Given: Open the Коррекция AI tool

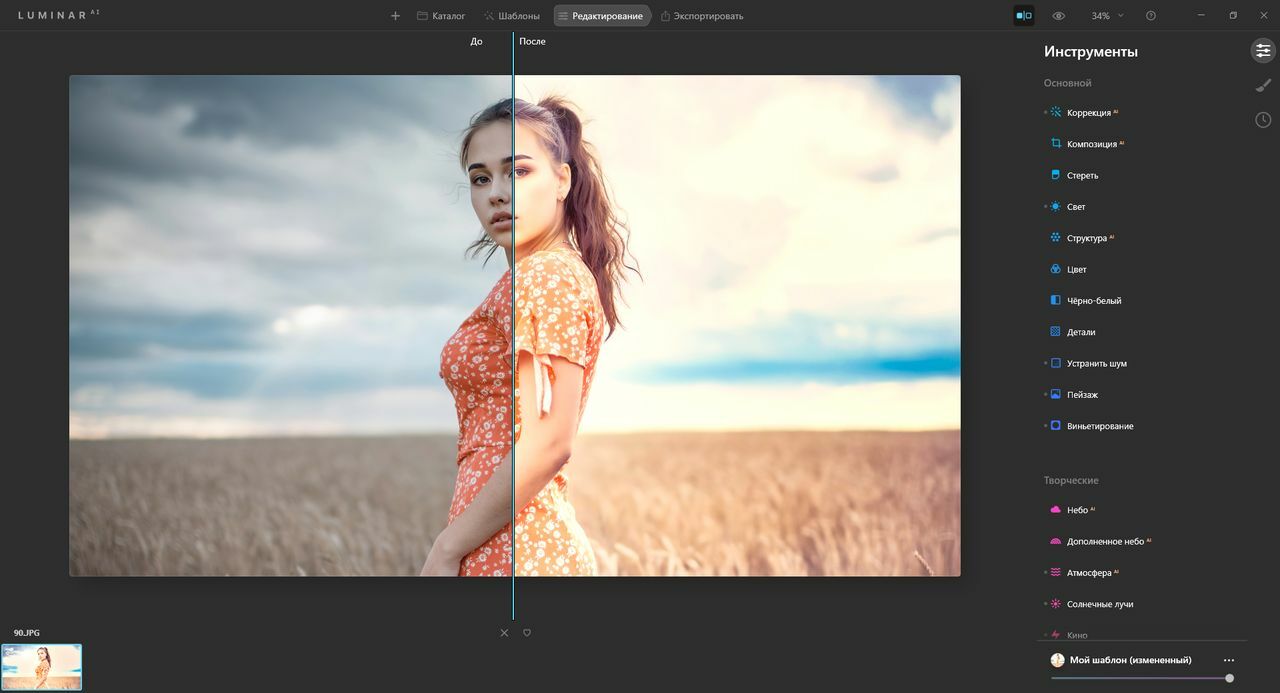Looking at the screenshot, I should [x=1088, y=113].
